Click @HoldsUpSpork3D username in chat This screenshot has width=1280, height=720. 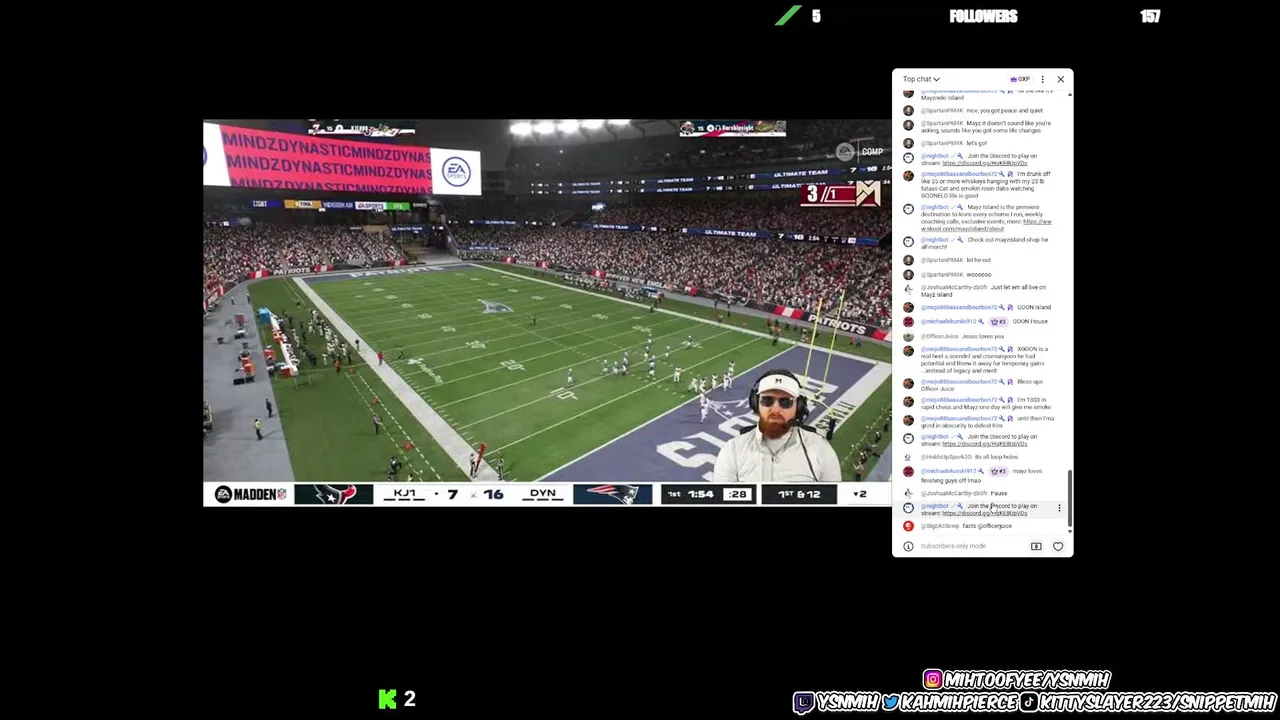(x=946, y=457)
